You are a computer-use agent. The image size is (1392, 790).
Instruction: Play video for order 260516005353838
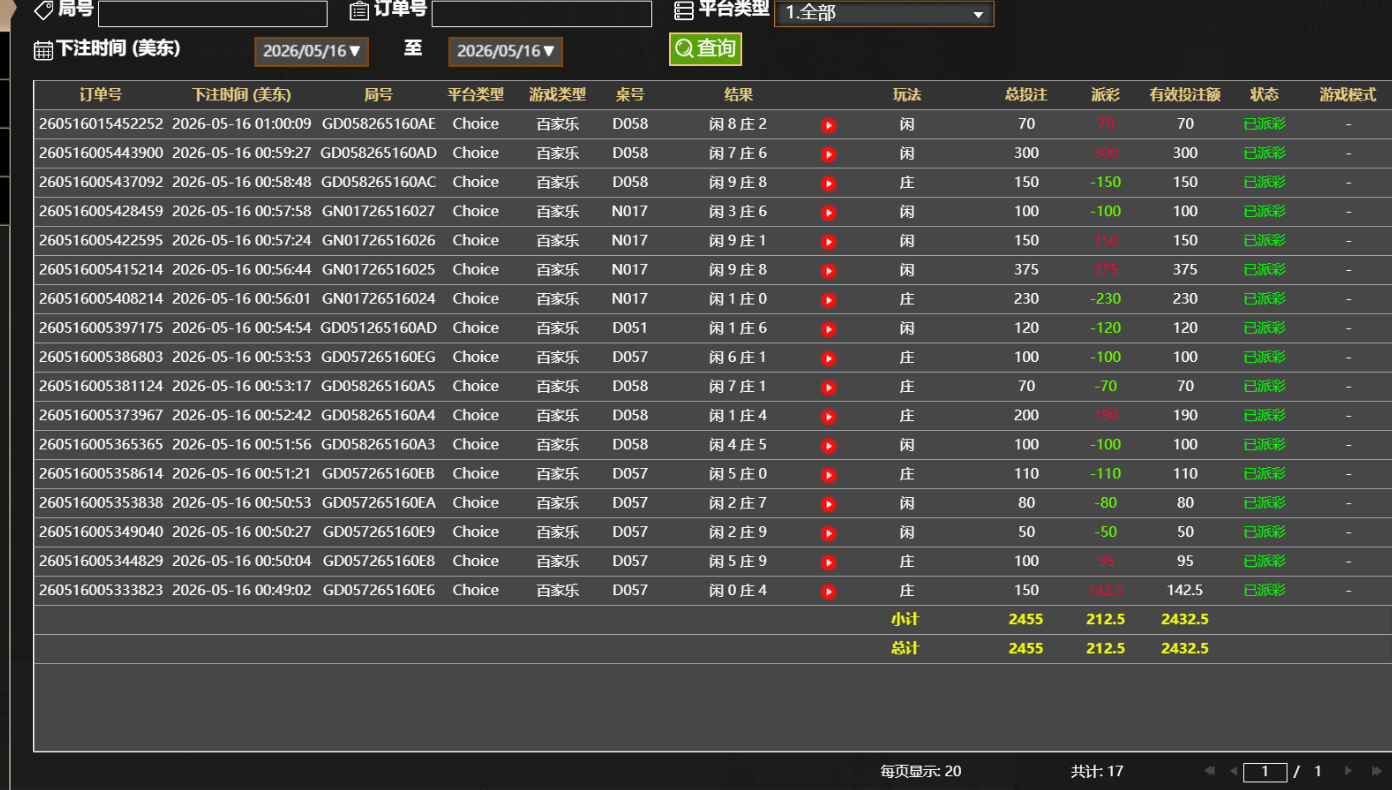[828, 503]
